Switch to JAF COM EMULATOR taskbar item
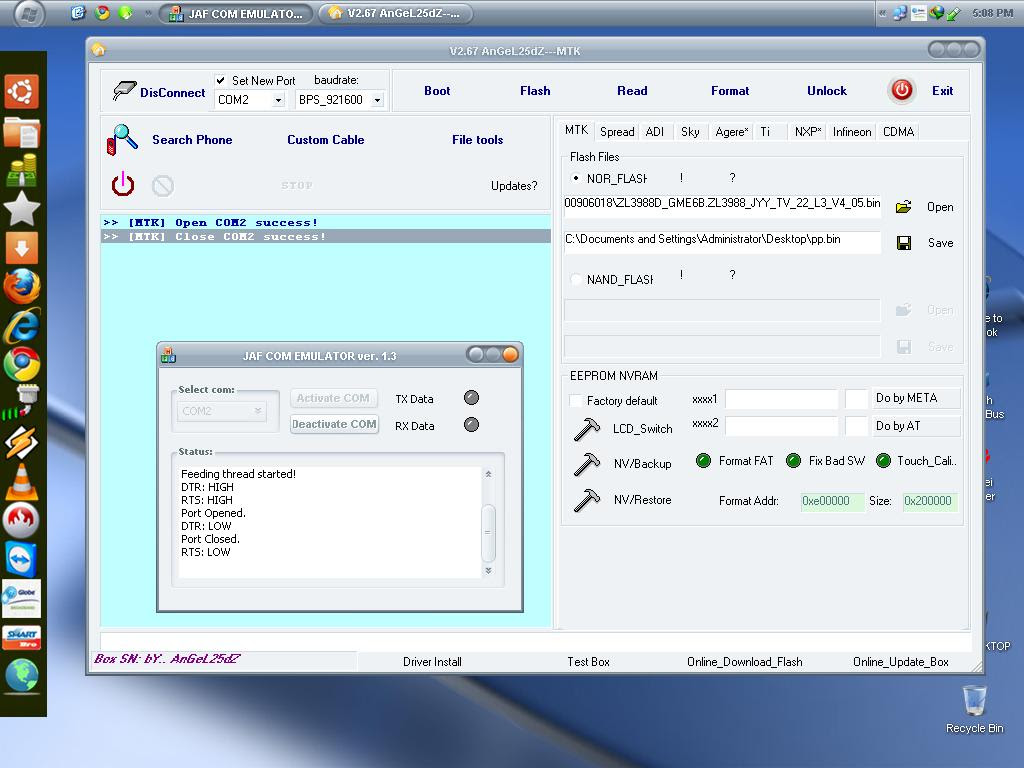This screenshot has width=1024, height=768. pos(236,13)
